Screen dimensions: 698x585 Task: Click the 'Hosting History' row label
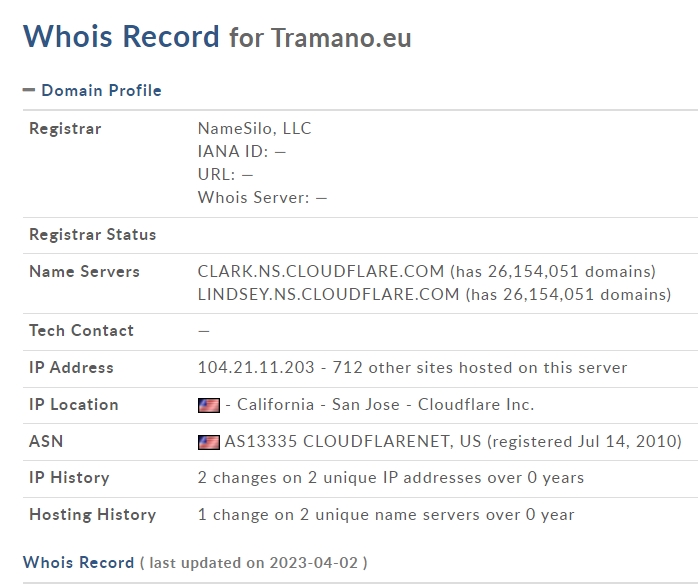pos(93,515)
